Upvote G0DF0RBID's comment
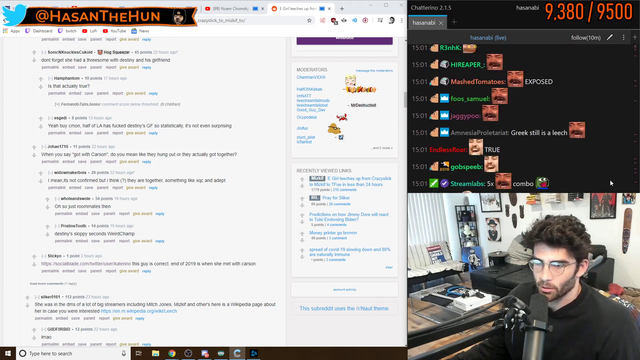The image size is (640, 360). pos(34,329)
